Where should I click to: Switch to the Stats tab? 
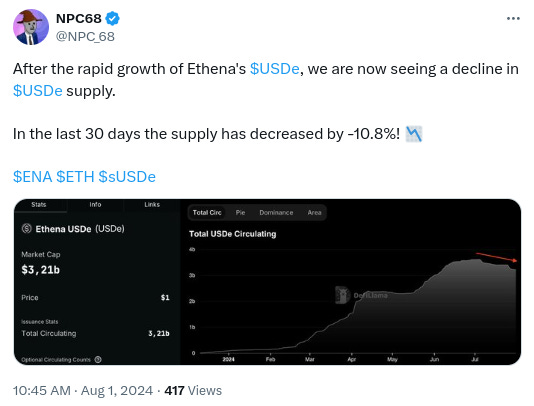tap(38, 204)
